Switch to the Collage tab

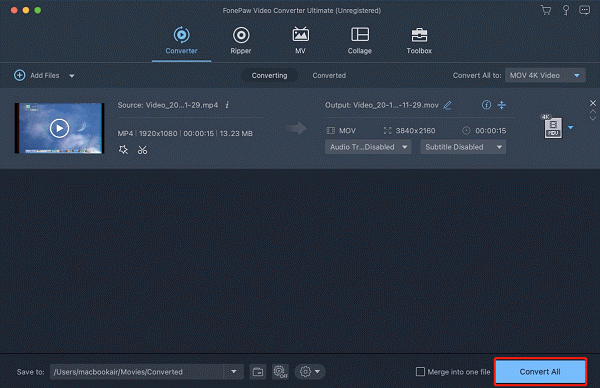360,41
